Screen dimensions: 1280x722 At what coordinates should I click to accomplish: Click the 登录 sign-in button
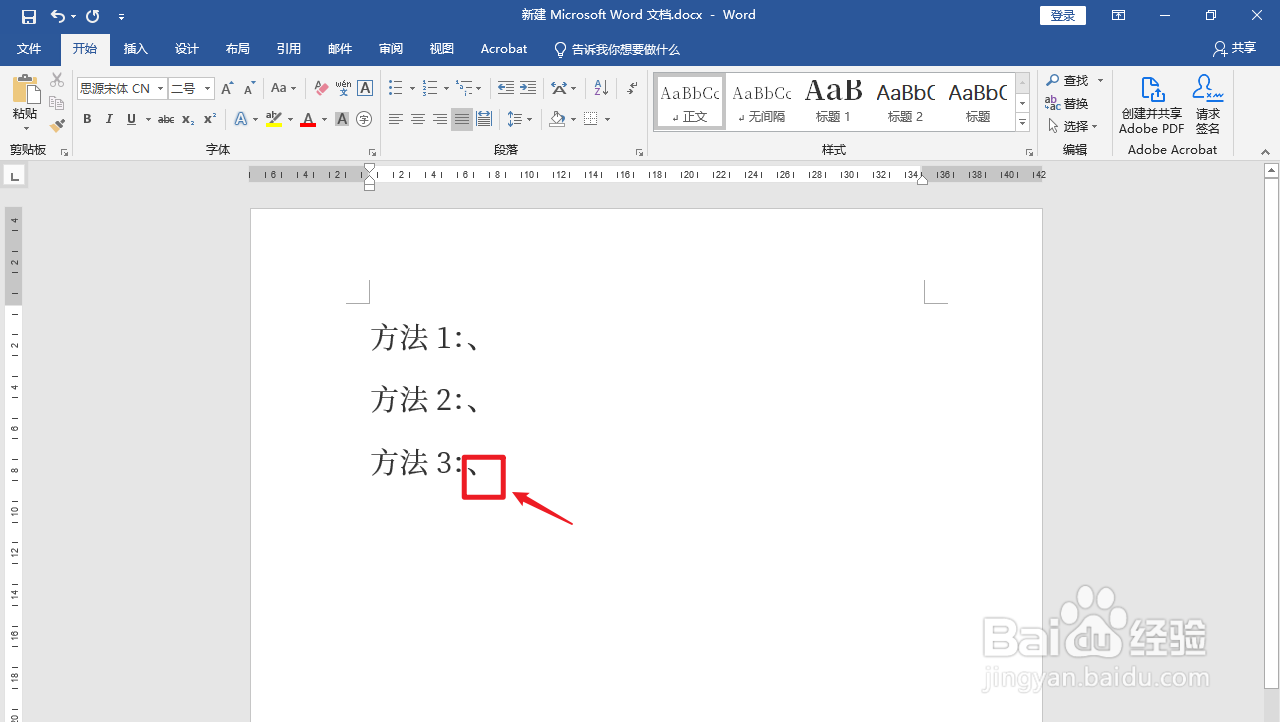pyautogui.click(x=1063, y=16)
